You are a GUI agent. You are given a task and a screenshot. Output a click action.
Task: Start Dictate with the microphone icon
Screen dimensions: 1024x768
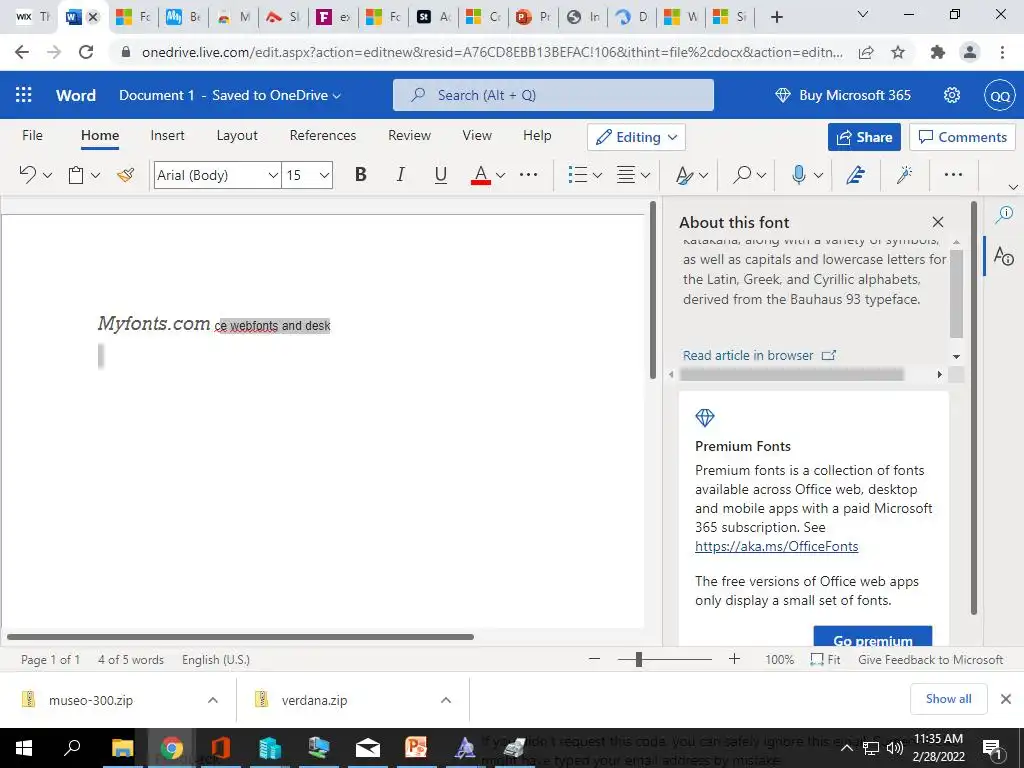[x=798, y=174]
